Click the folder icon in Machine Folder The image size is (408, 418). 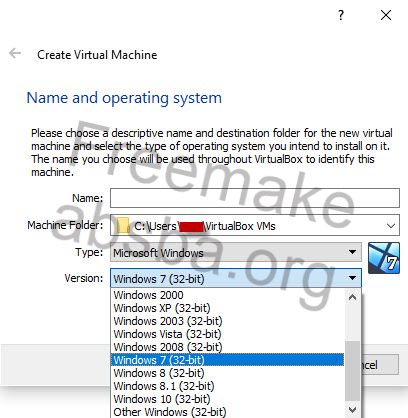click(x=123, y=226)
